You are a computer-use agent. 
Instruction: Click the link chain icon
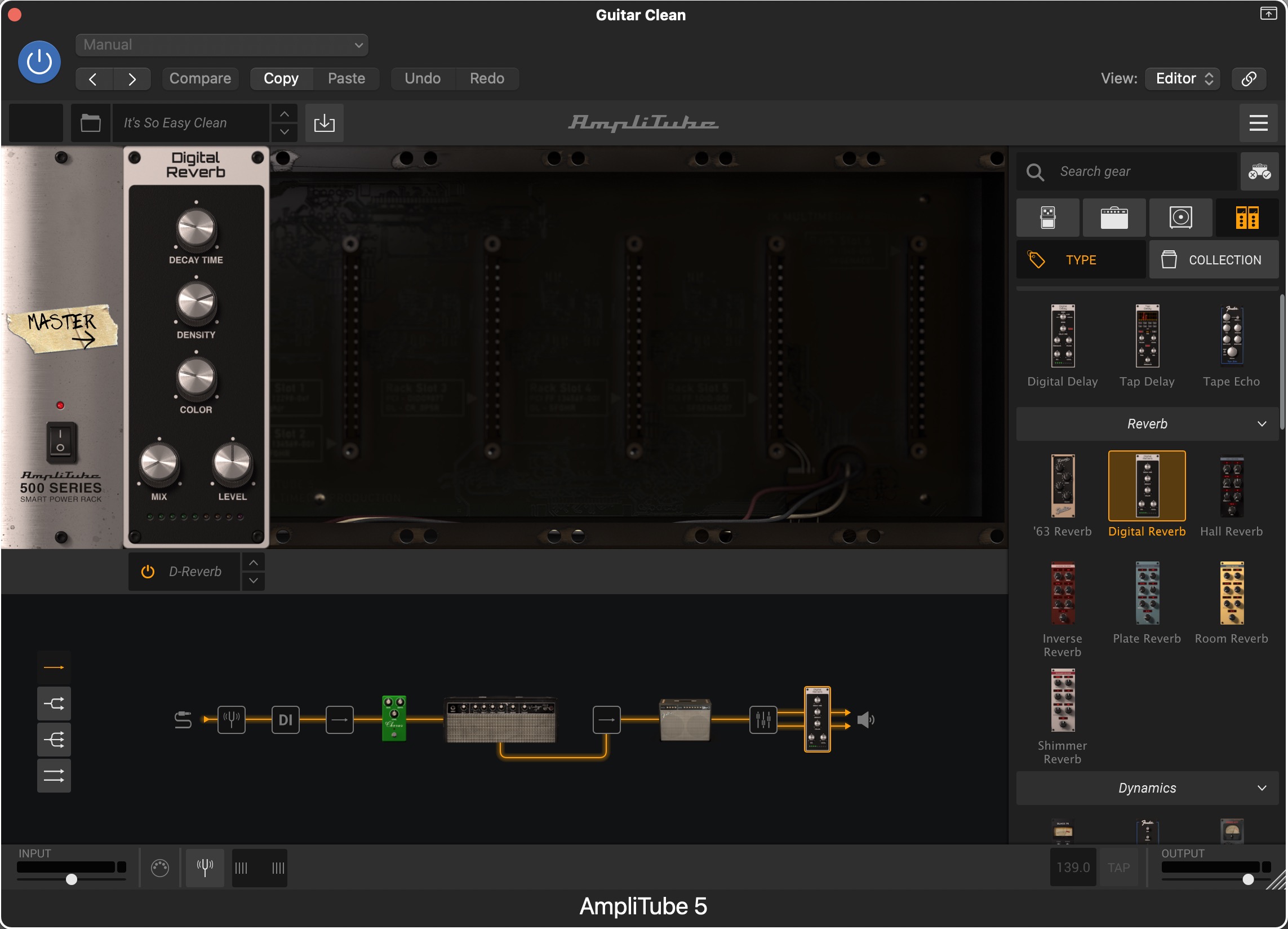[1249, 78]
